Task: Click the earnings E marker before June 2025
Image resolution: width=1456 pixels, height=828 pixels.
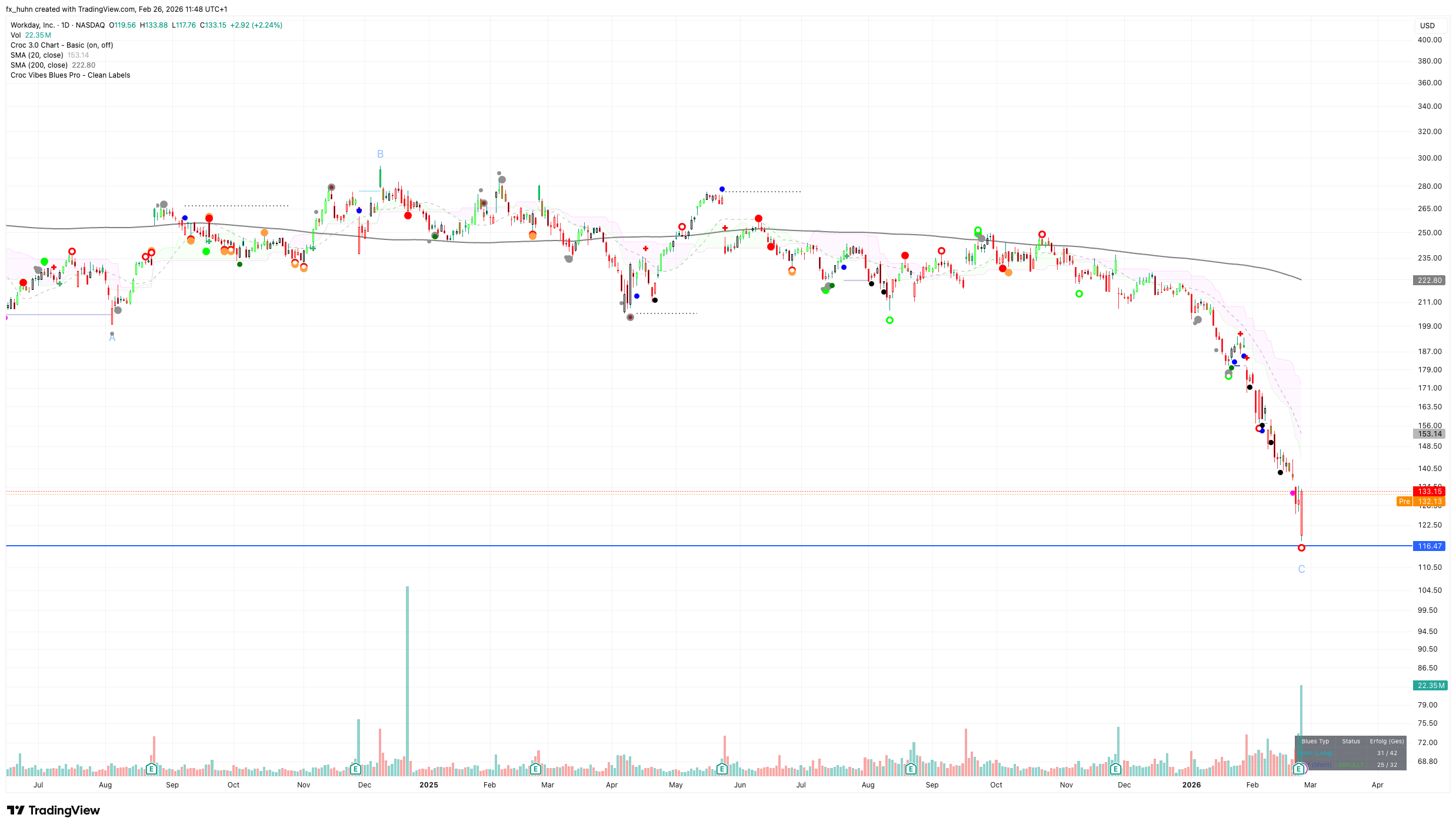Action: [722, 769]
